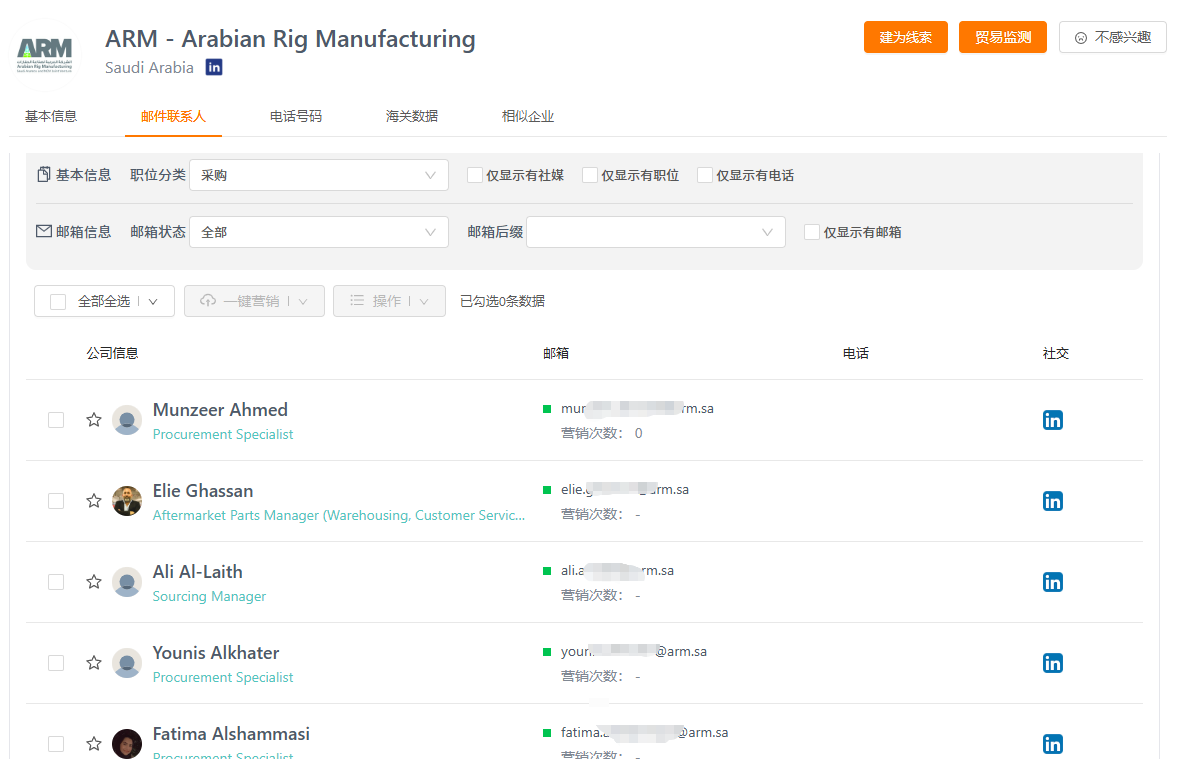Click the Sourcing Manager job title

tap(209, 596)
